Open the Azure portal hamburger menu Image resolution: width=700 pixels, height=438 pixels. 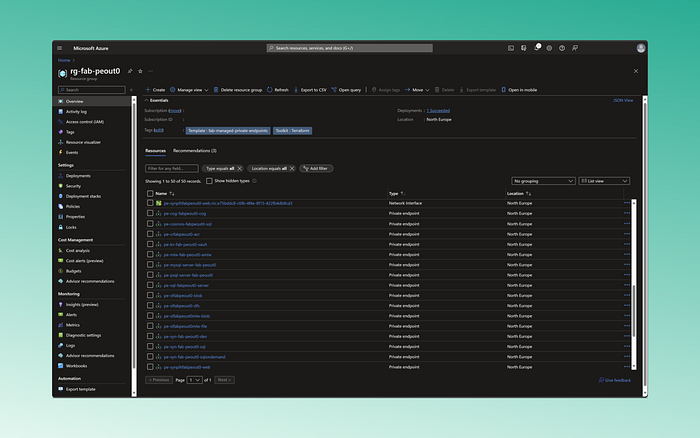pos(59,48)
